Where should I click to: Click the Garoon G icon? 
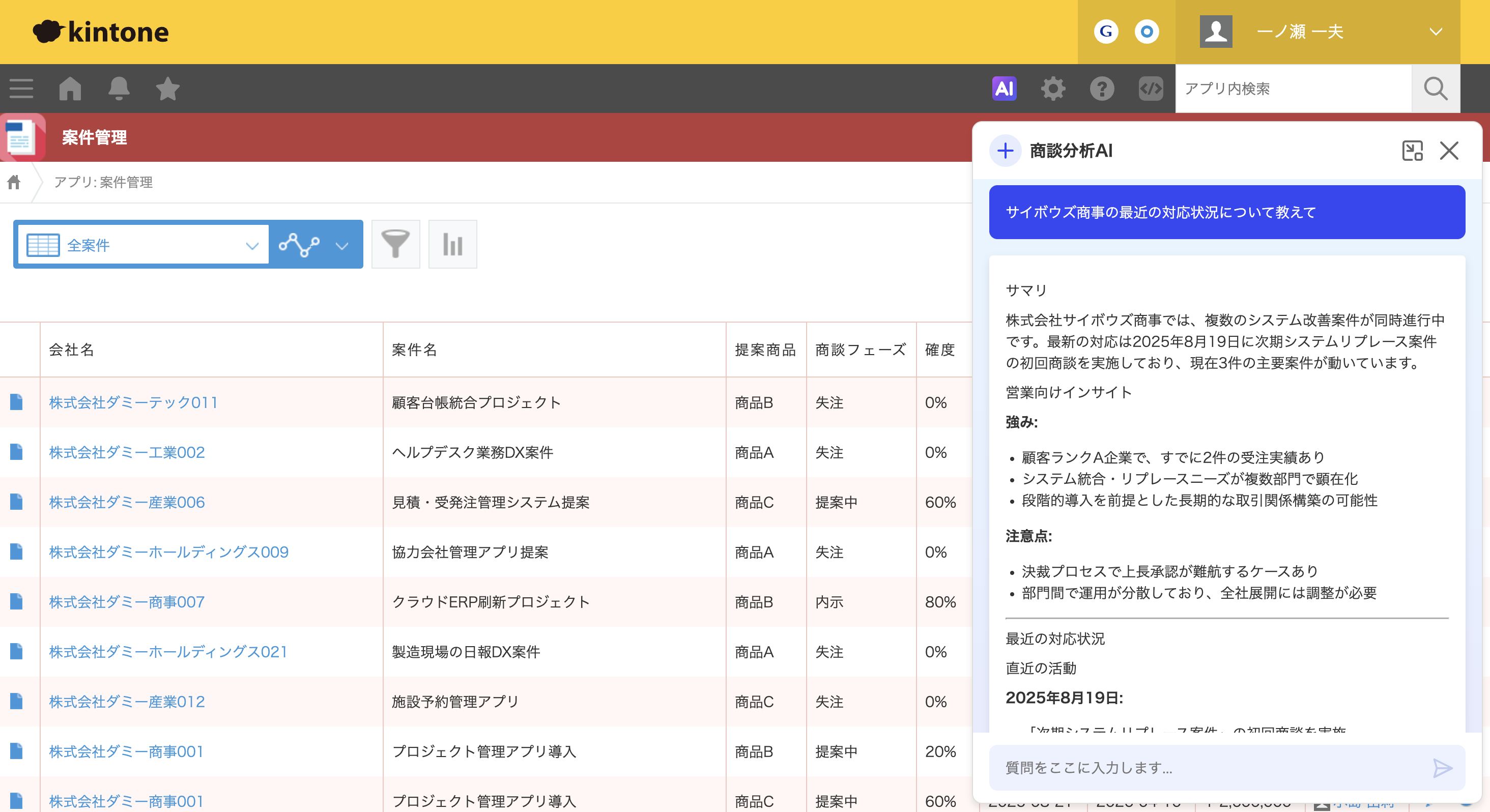coord(1106,31)
